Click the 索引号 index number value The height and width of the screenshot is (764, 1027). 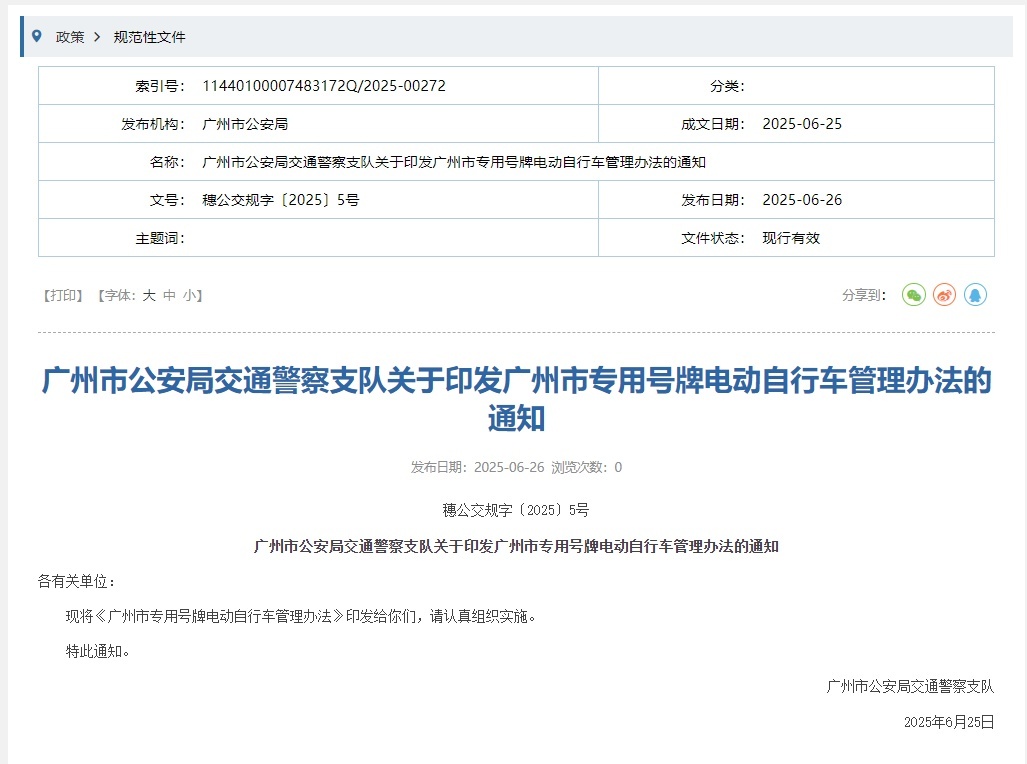click(x=323, y=86)
